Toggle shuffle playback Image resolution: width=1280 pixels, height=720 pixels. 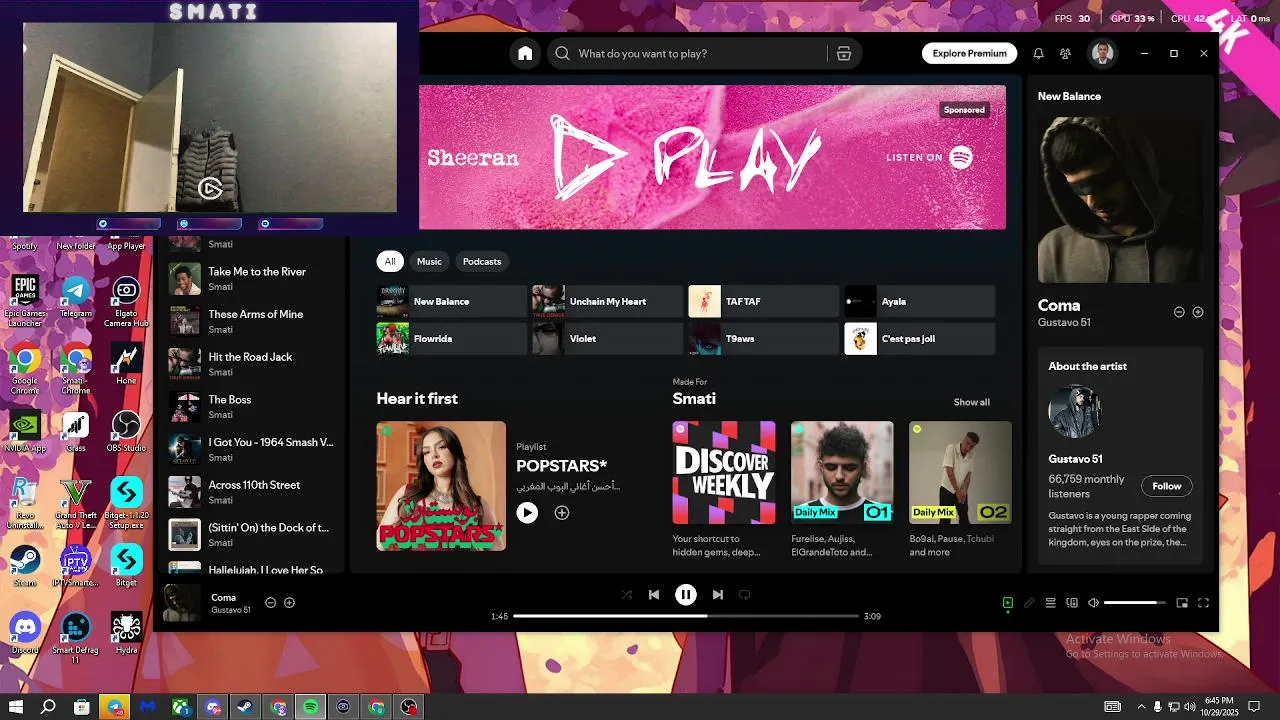(626, 595)
